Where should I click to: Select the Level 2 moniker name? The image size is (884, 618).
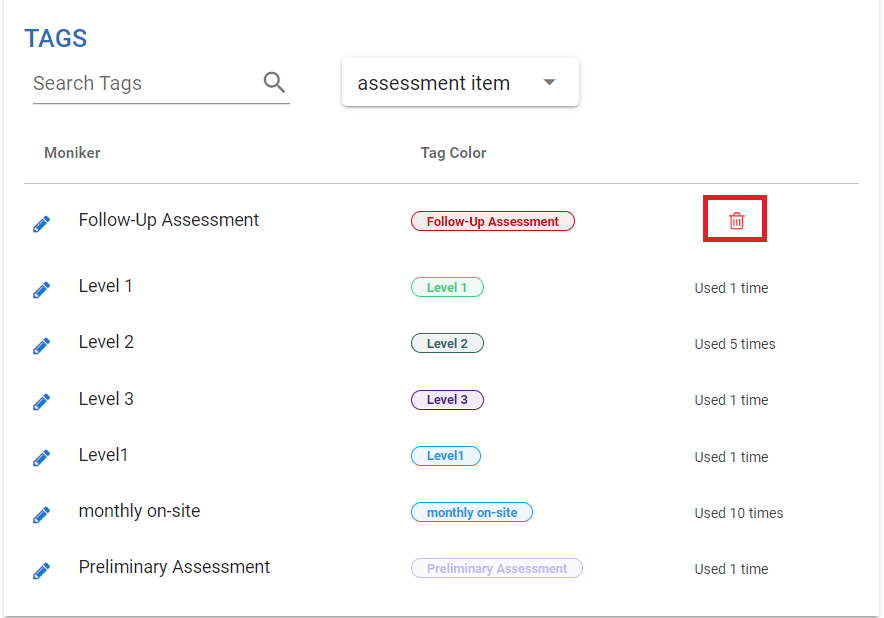coord(106,342)
